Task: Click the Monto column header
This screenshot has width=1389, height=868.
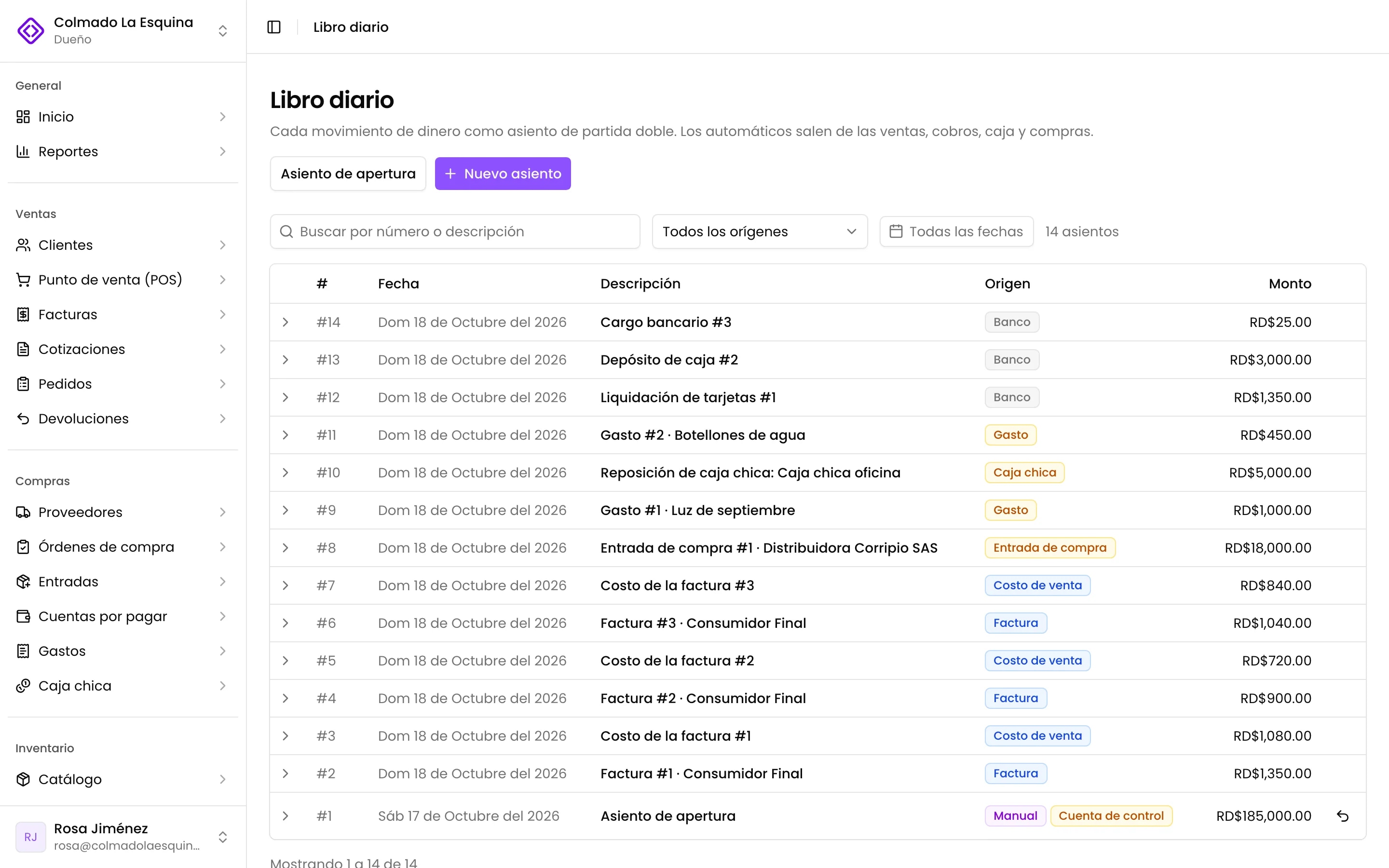Action: click(x=1290, y=284)
